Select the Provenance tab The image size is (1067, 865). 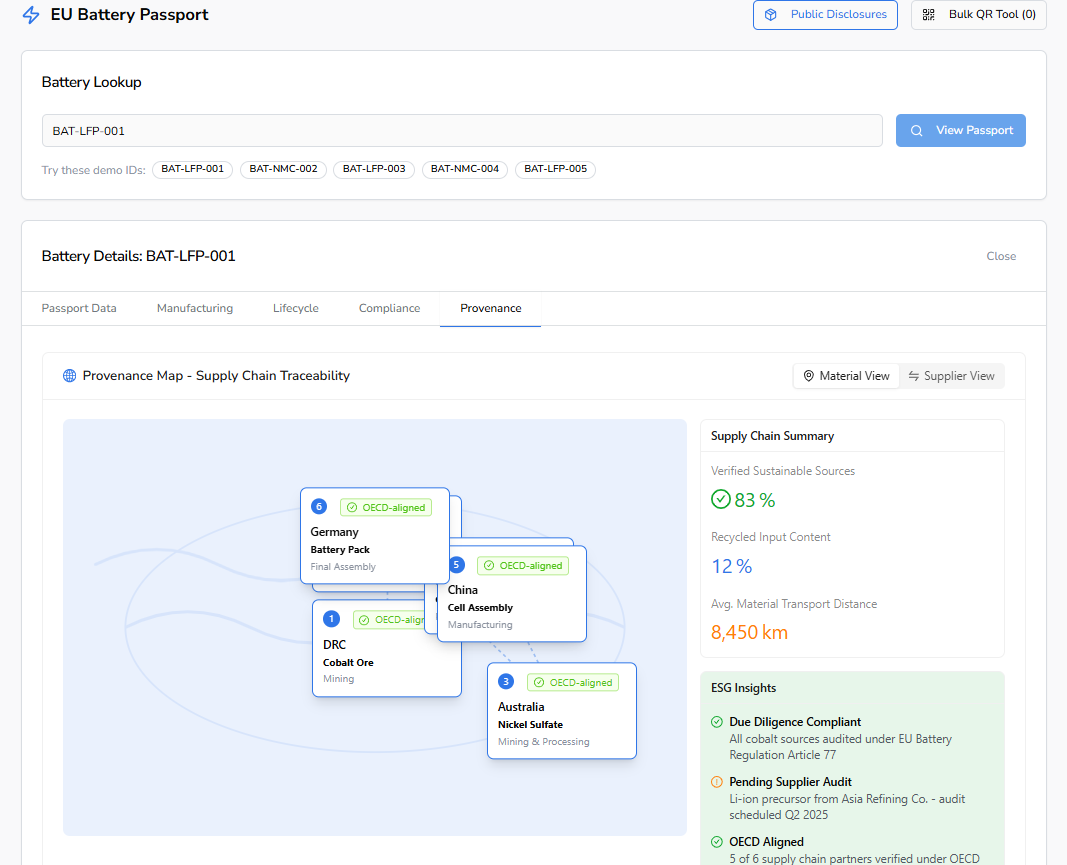[x=491, y=308]
